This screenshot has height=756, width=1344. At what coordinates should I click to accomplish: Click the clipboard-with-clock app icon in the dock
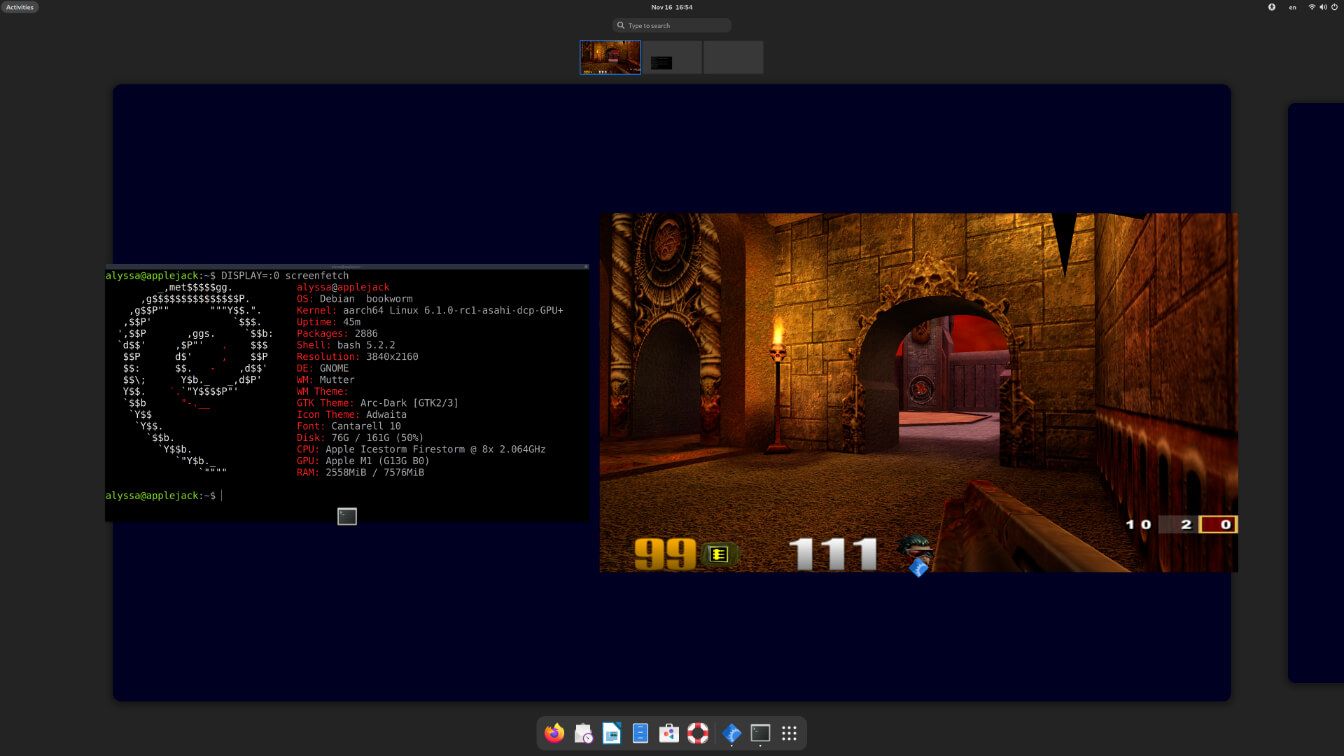583,733
